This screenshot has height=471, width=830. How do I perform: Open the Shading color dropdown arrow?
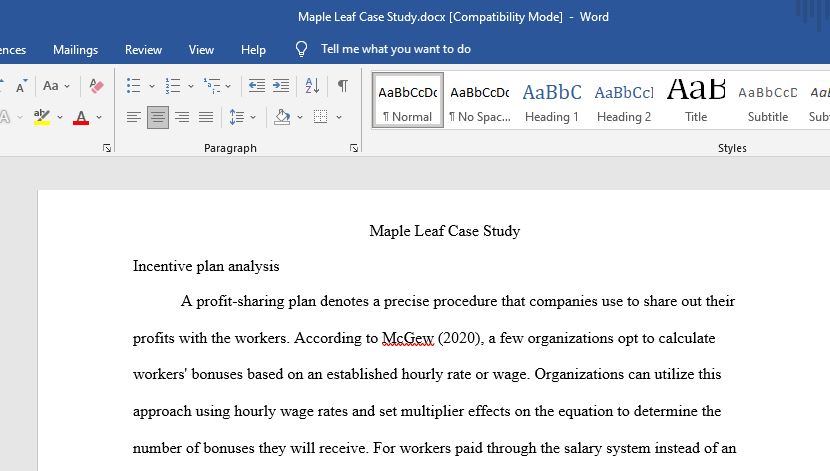300,117
